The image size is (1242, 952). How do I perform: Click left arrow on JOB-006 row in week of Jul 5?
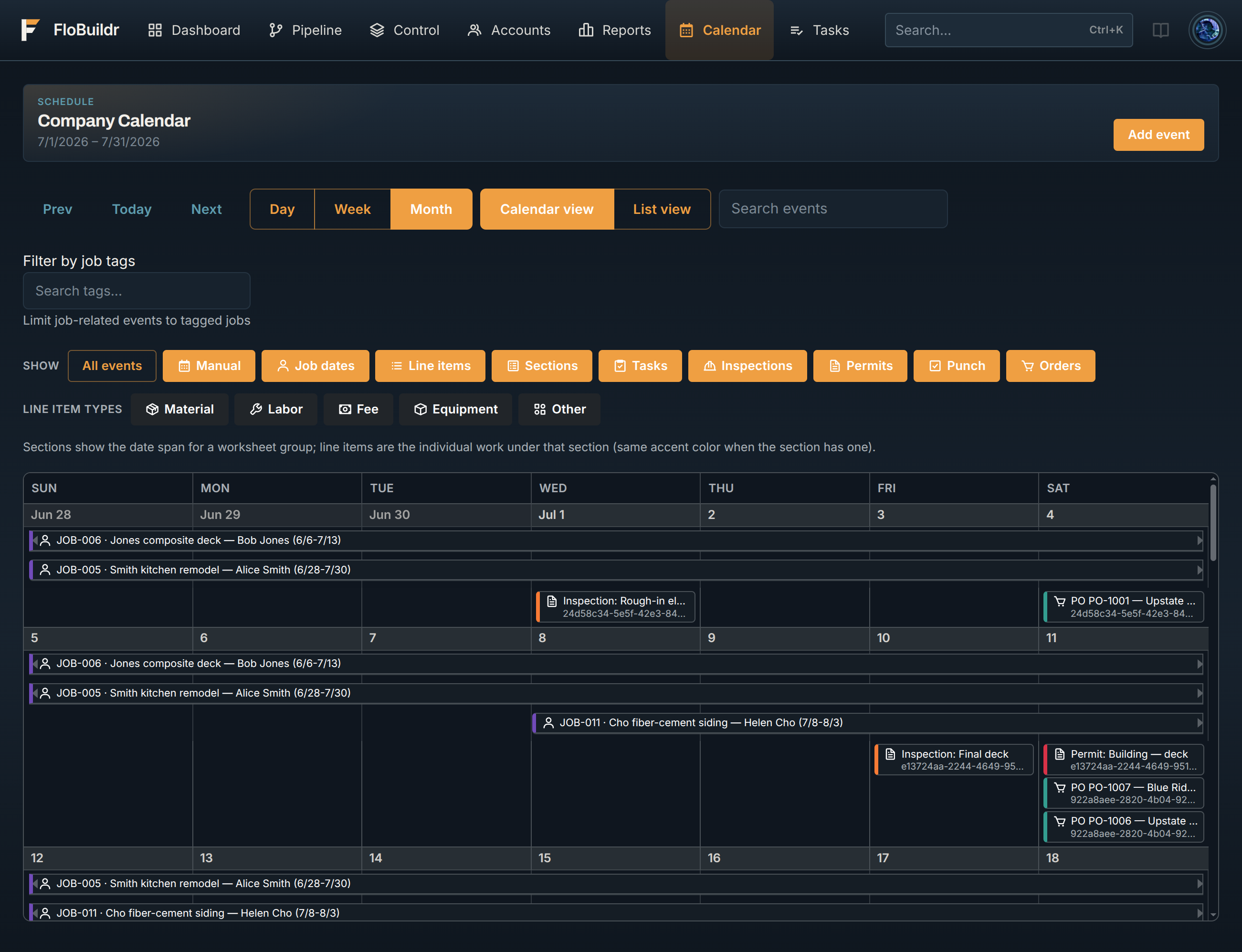pyautogui.click(x=35, y=664)
